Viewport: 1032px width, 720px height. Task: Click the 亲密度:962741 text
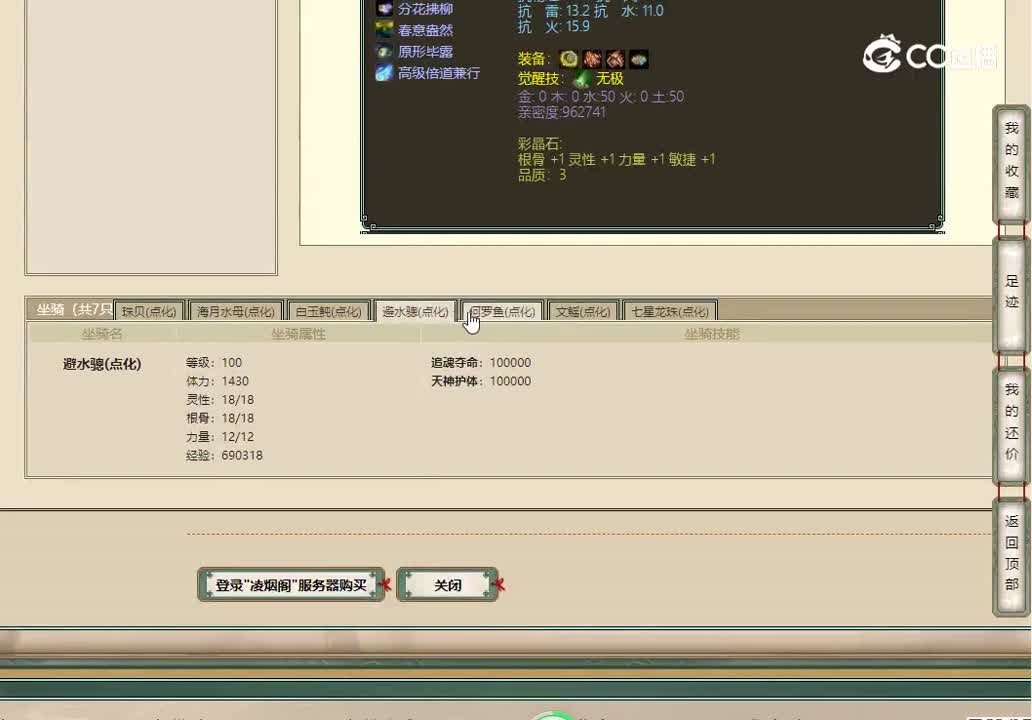coord(561,112)
